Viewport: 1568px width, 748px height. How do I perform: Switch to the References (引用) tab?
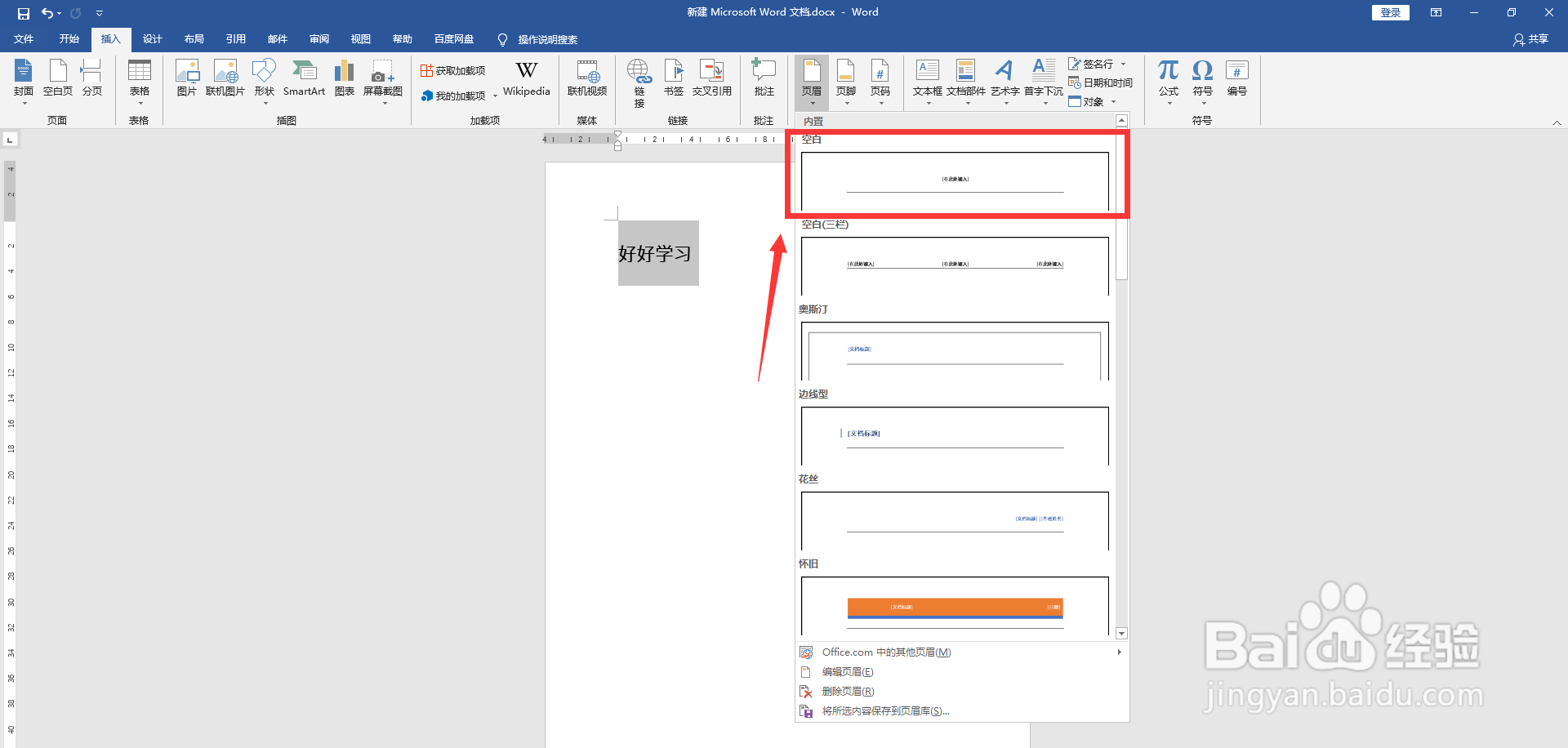point(236,39)
